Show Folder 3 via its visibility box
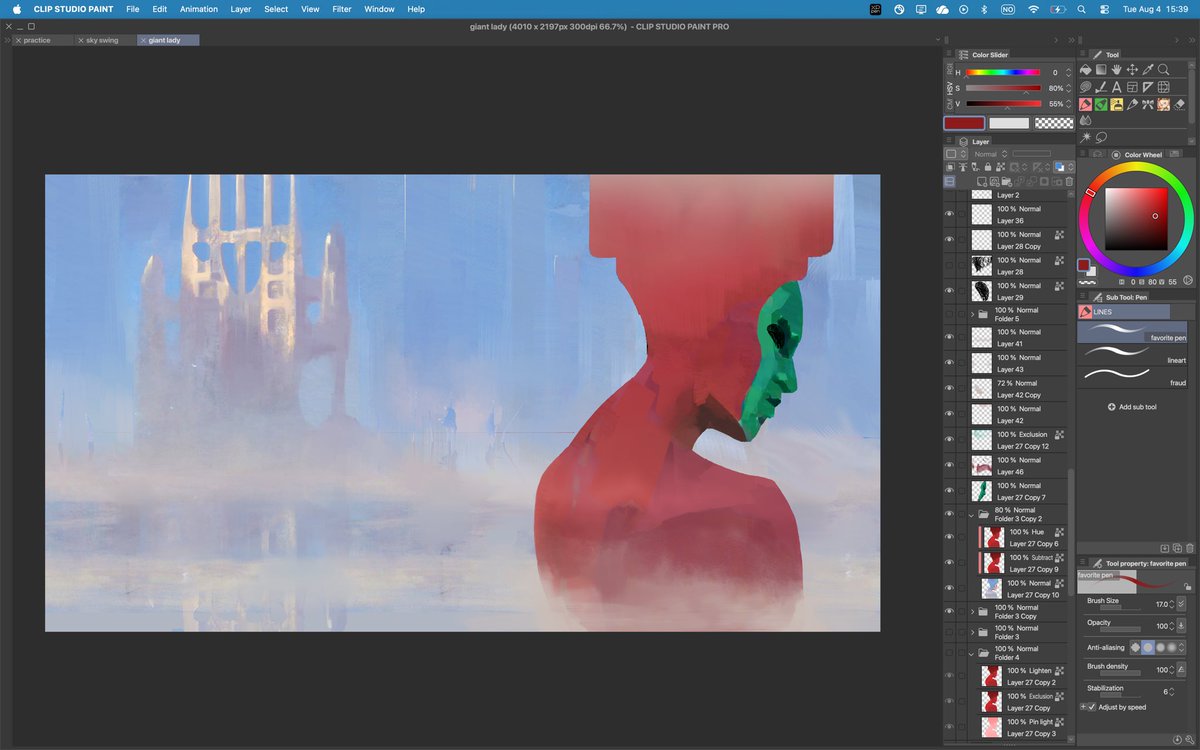This screenshot has width=1200, height=750. tap(950, 632)
